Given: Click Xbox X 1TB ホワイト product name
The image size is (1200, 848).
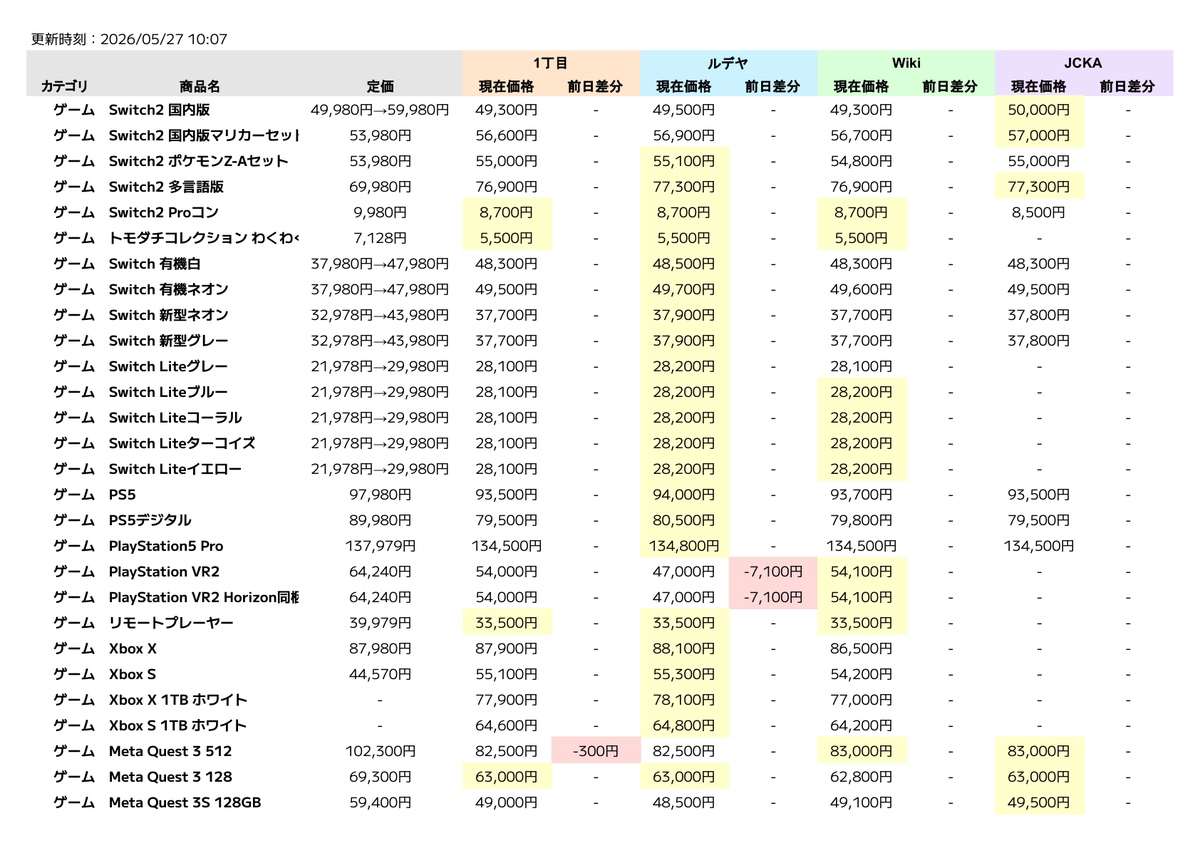Looking at the screenshot, I should [x=178, y=700].
